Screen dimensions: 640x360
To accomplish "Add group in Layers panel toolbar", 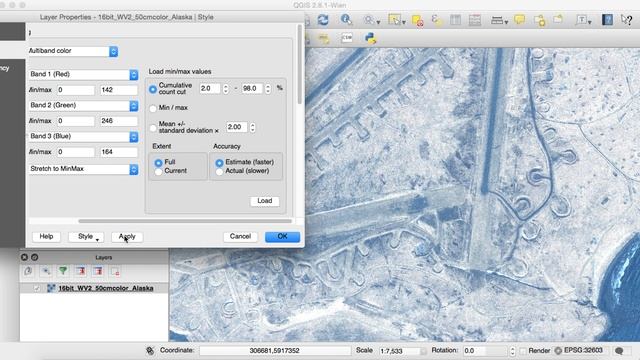I will 28,271.
